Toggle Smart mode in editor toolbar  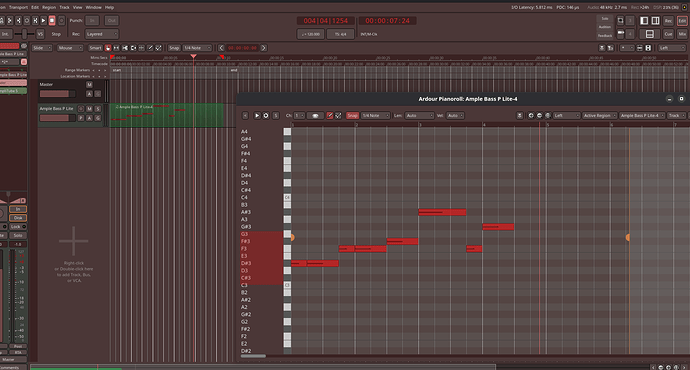95,48
